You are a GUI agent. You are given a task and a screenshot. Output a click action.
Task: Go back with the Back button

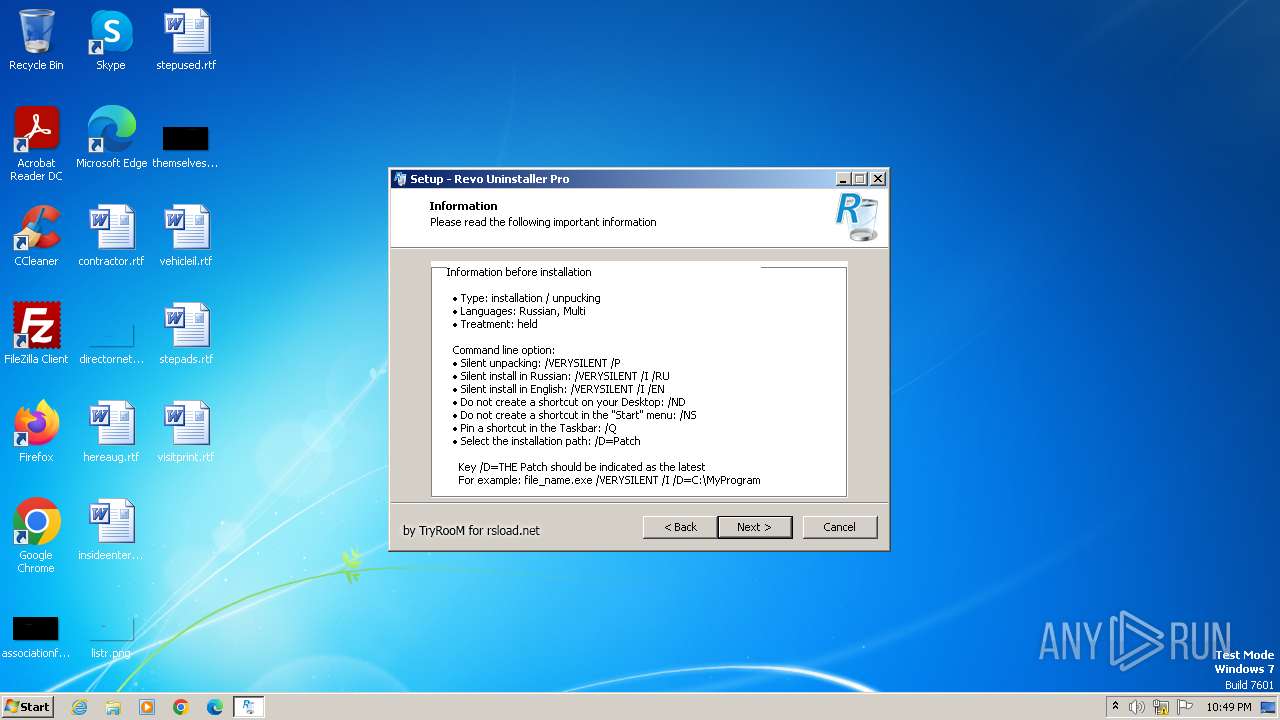pos(680,527)
